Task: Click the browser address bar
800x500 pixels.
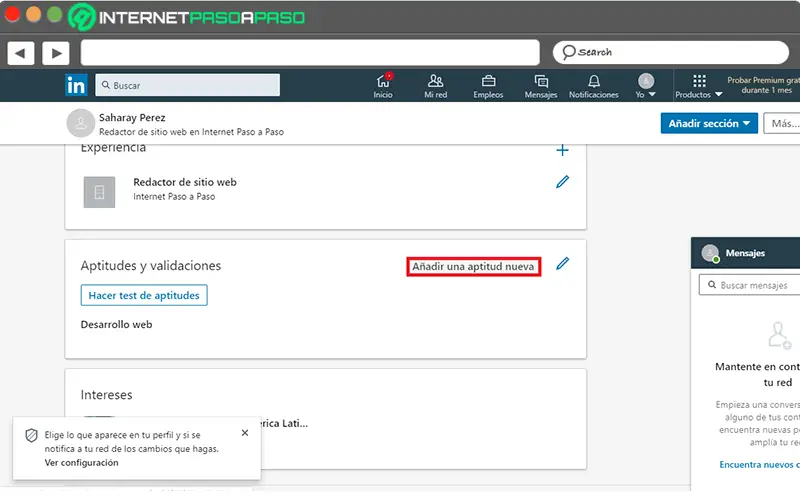Action: [310, 53]
